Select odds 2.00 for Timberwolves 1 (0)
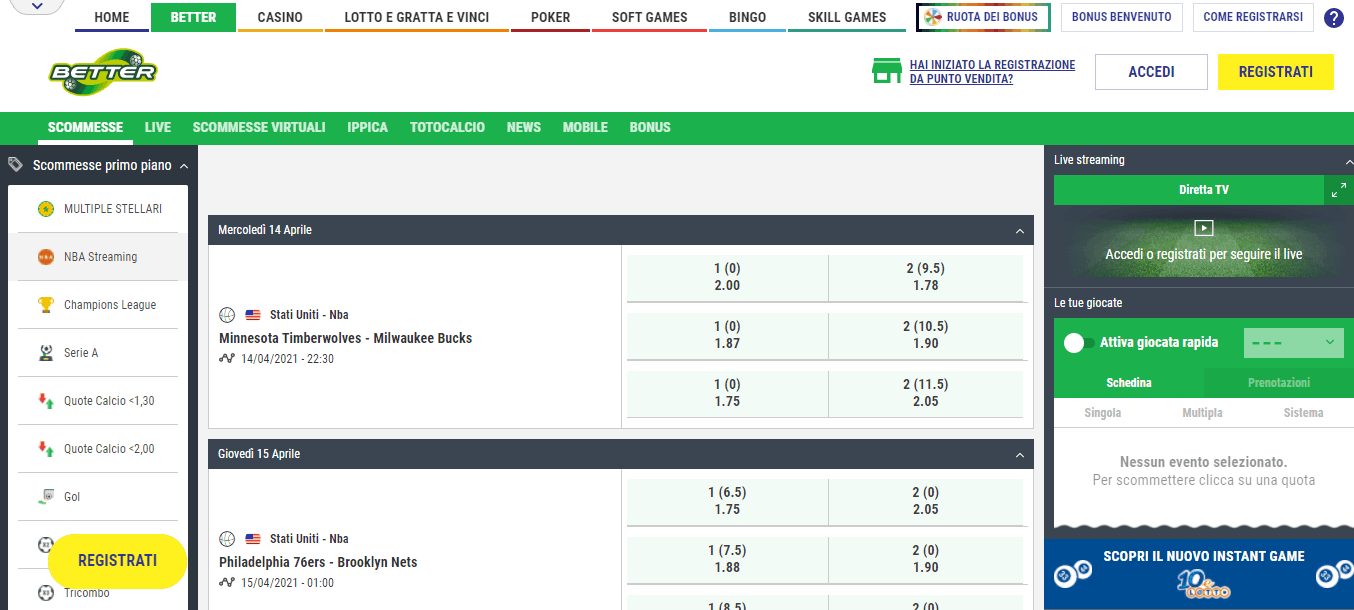Viewport: 1354px width, 610px height. pos(727,277)
